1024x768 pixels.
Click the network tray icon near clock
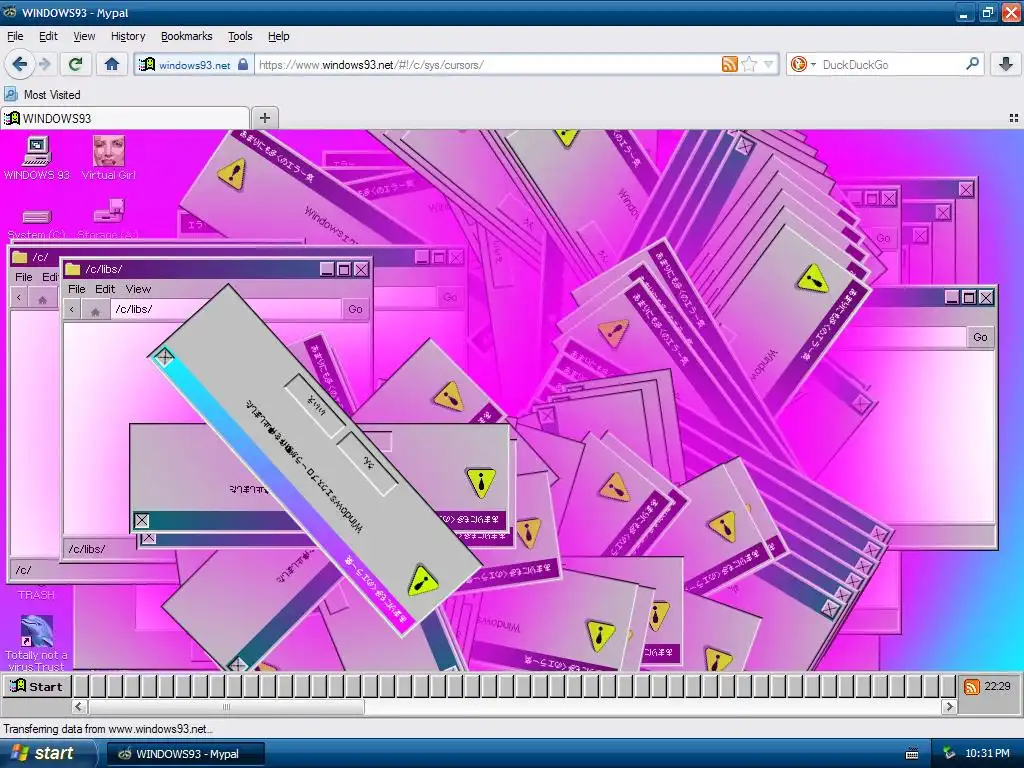pos(948,754)
